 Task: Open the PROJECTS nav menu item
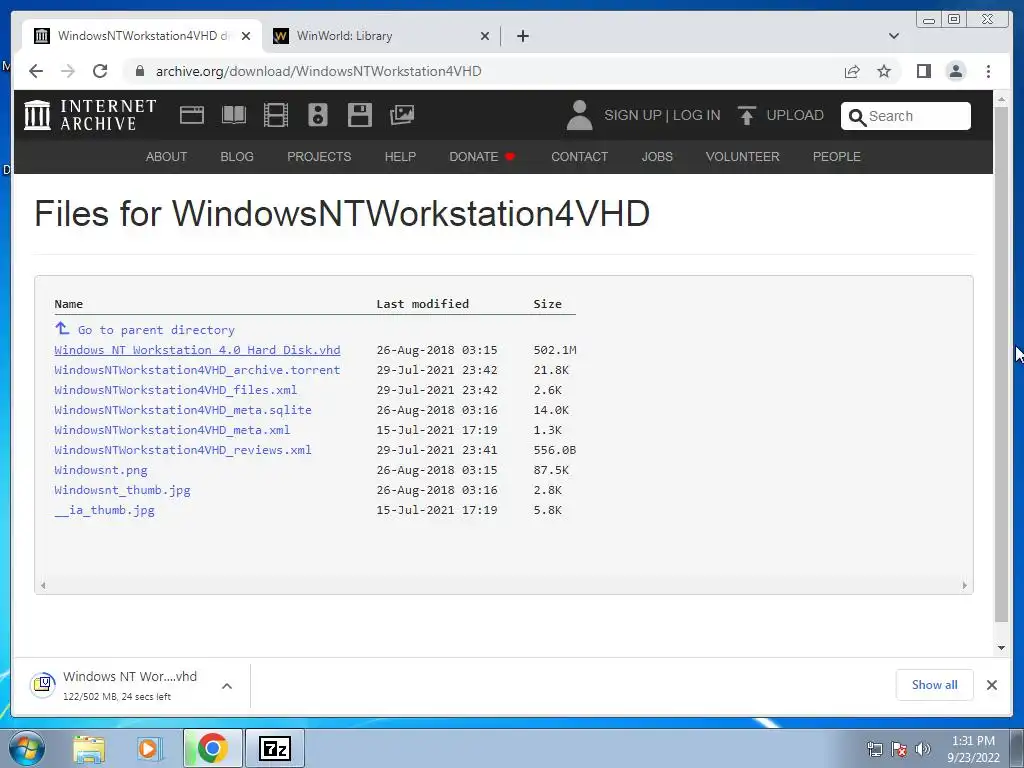tap(319, 157)
